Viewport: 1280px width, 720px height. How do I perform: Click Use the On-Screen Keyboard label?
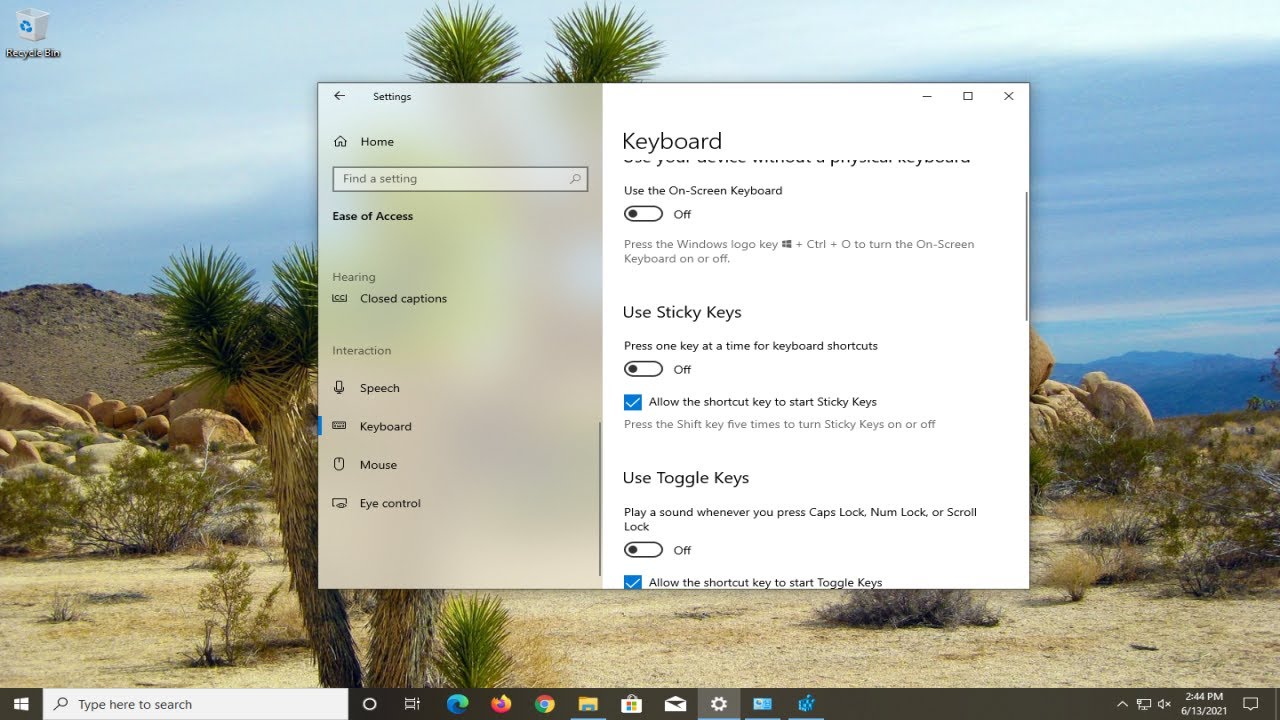[x=703, y=190]
